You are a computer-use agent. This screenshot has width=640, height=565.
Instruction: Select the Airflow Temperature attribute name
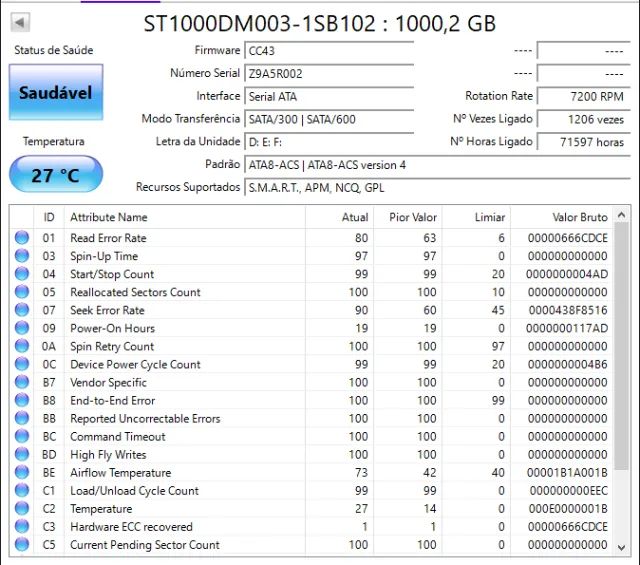coord(120,473)
